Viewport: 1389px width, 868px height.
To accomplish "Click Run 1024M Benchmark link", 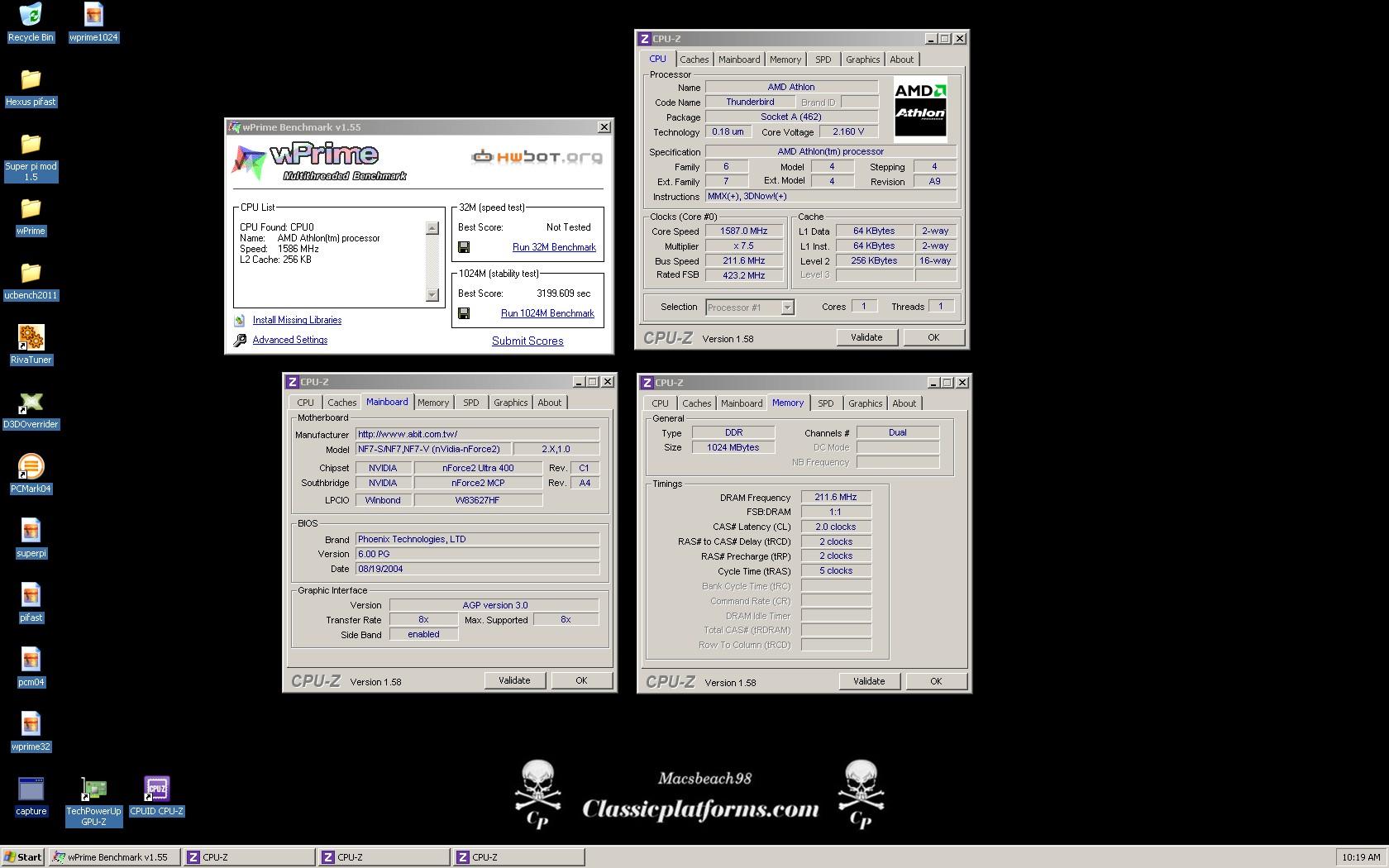I will point(547,313).
